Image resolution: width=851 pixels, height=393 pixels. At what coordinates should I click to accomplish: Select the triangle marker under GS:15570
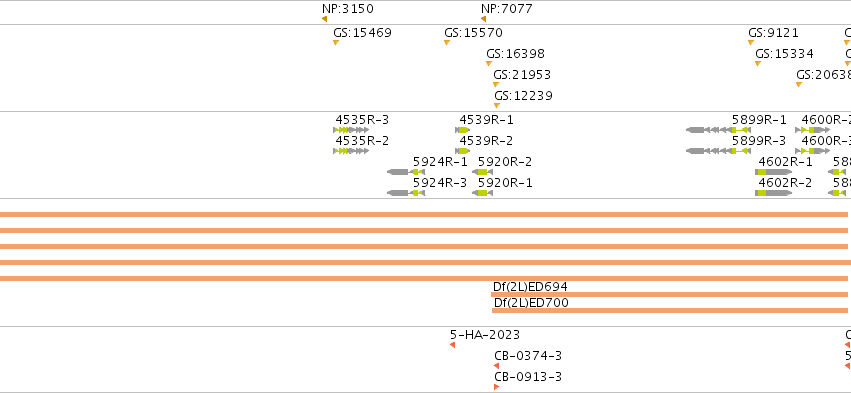pyautogui.click(x=447, y=42)
